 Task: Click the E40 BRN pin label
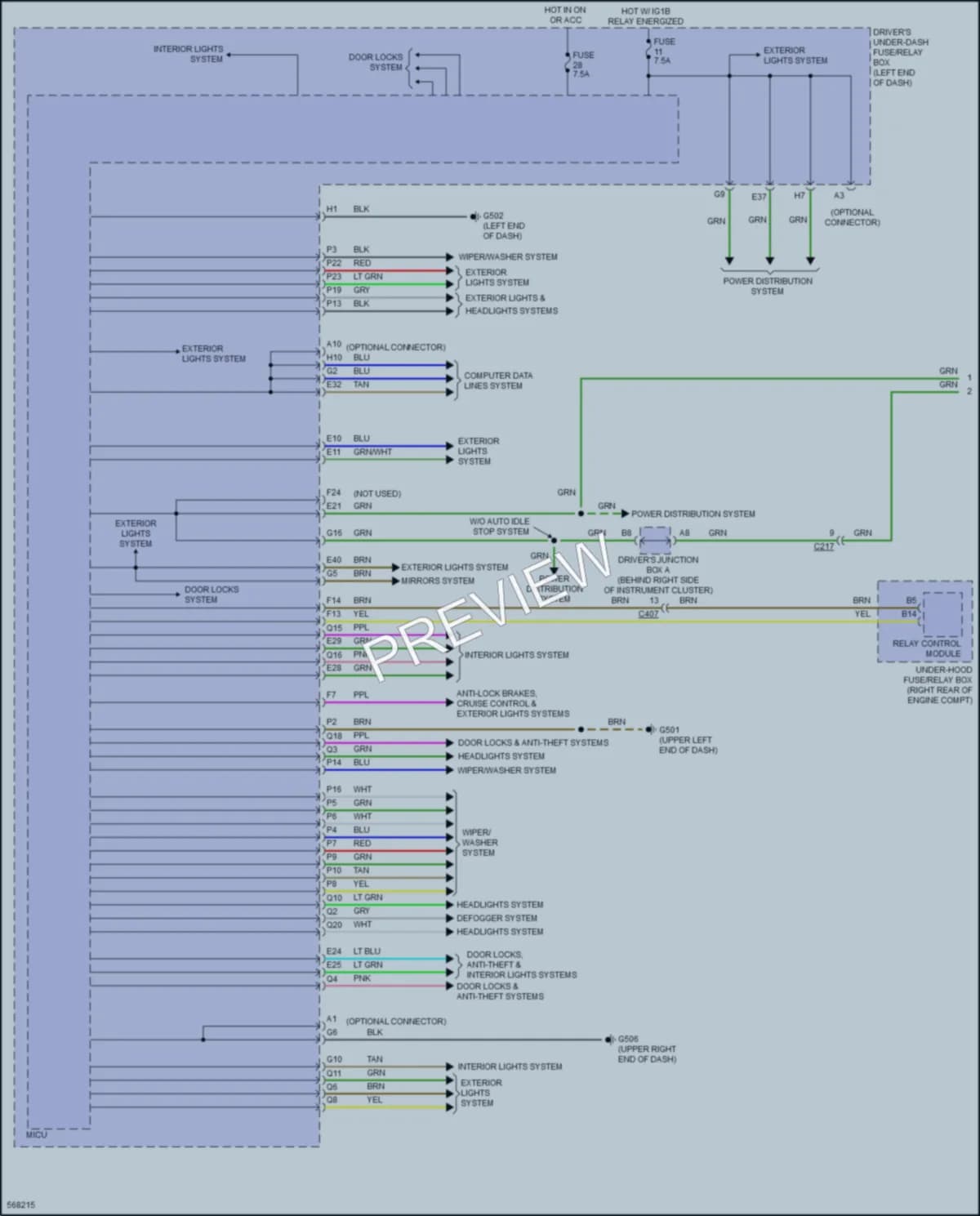click(349, 560)
